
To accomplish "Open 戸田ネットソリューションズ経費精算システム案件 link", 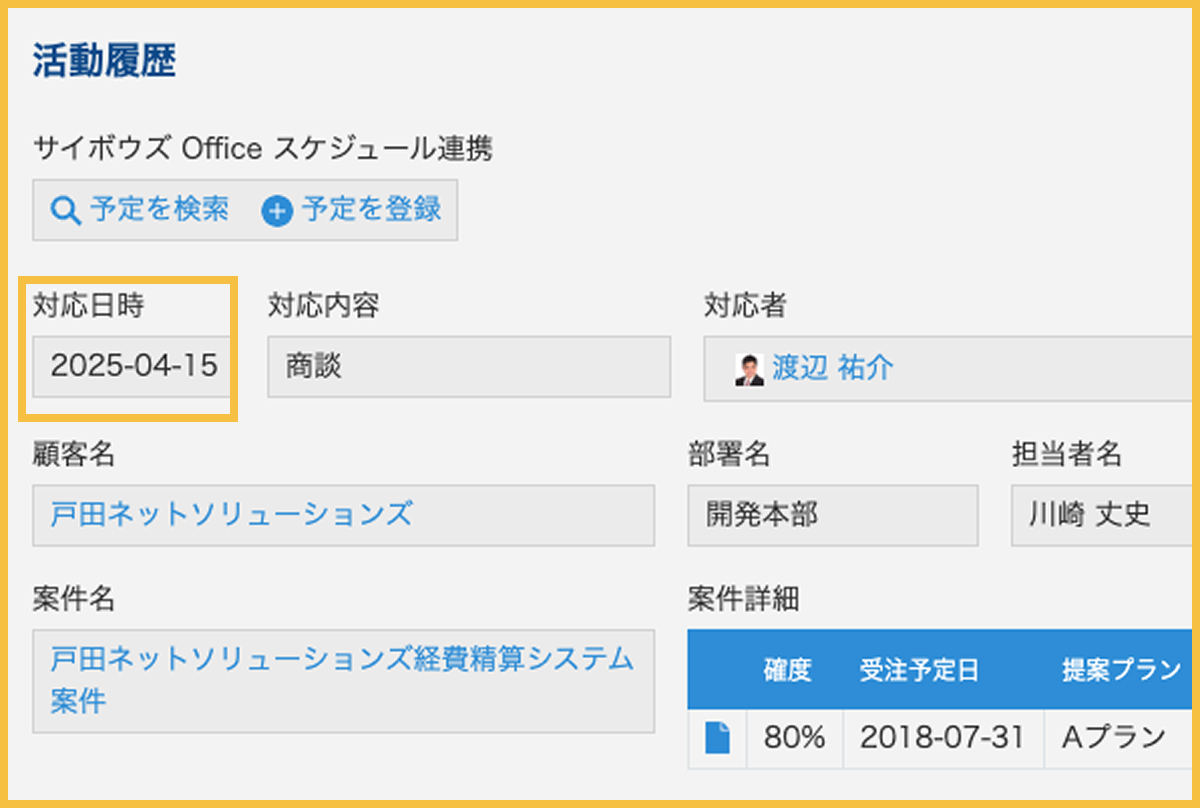I will (x=342, y=679).
